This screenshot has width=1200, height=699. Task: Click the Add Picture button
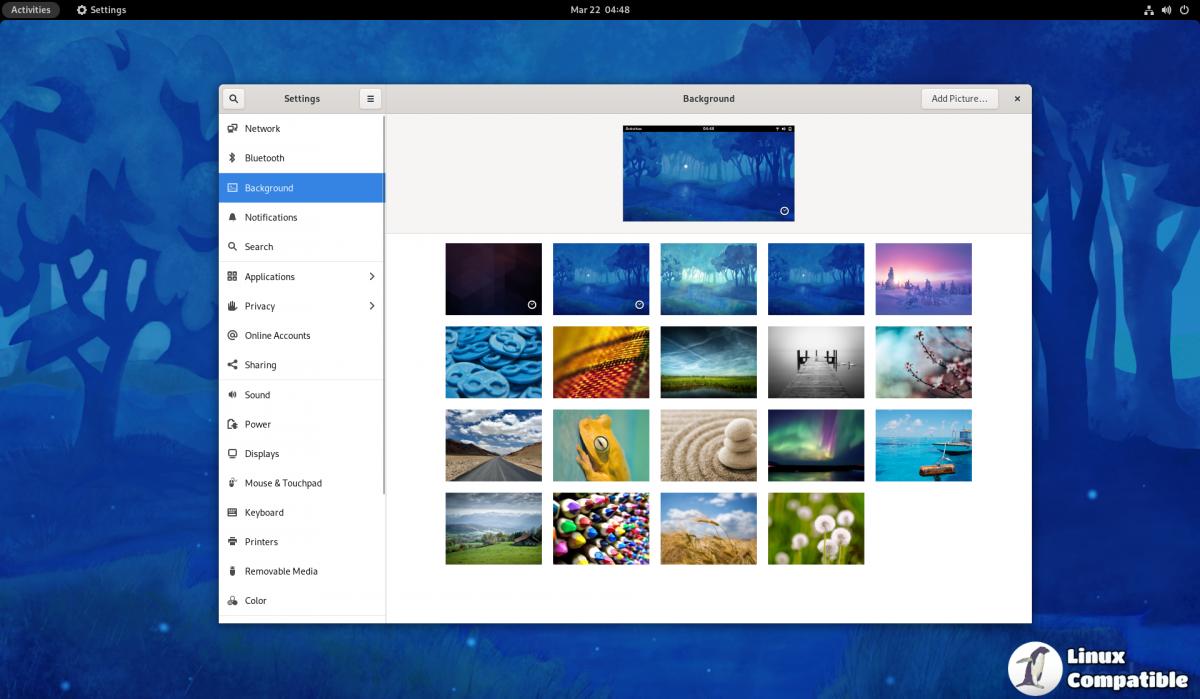click(x=959, y=99)
